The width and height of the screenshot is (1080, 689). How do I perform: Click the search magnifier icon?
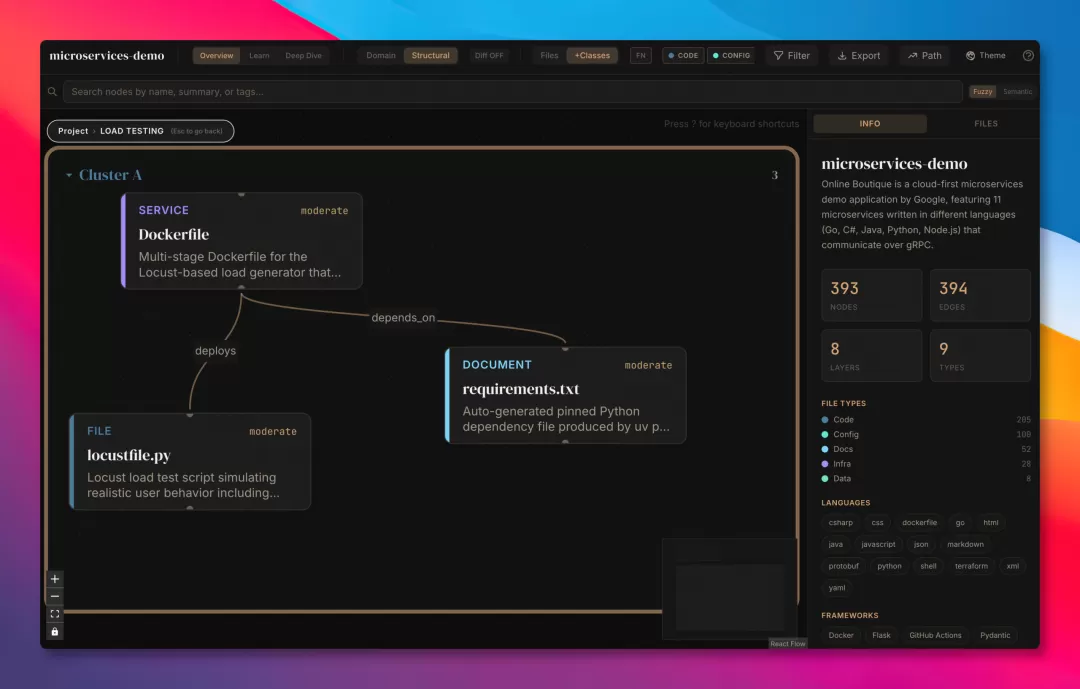click(x=52, y=92)
